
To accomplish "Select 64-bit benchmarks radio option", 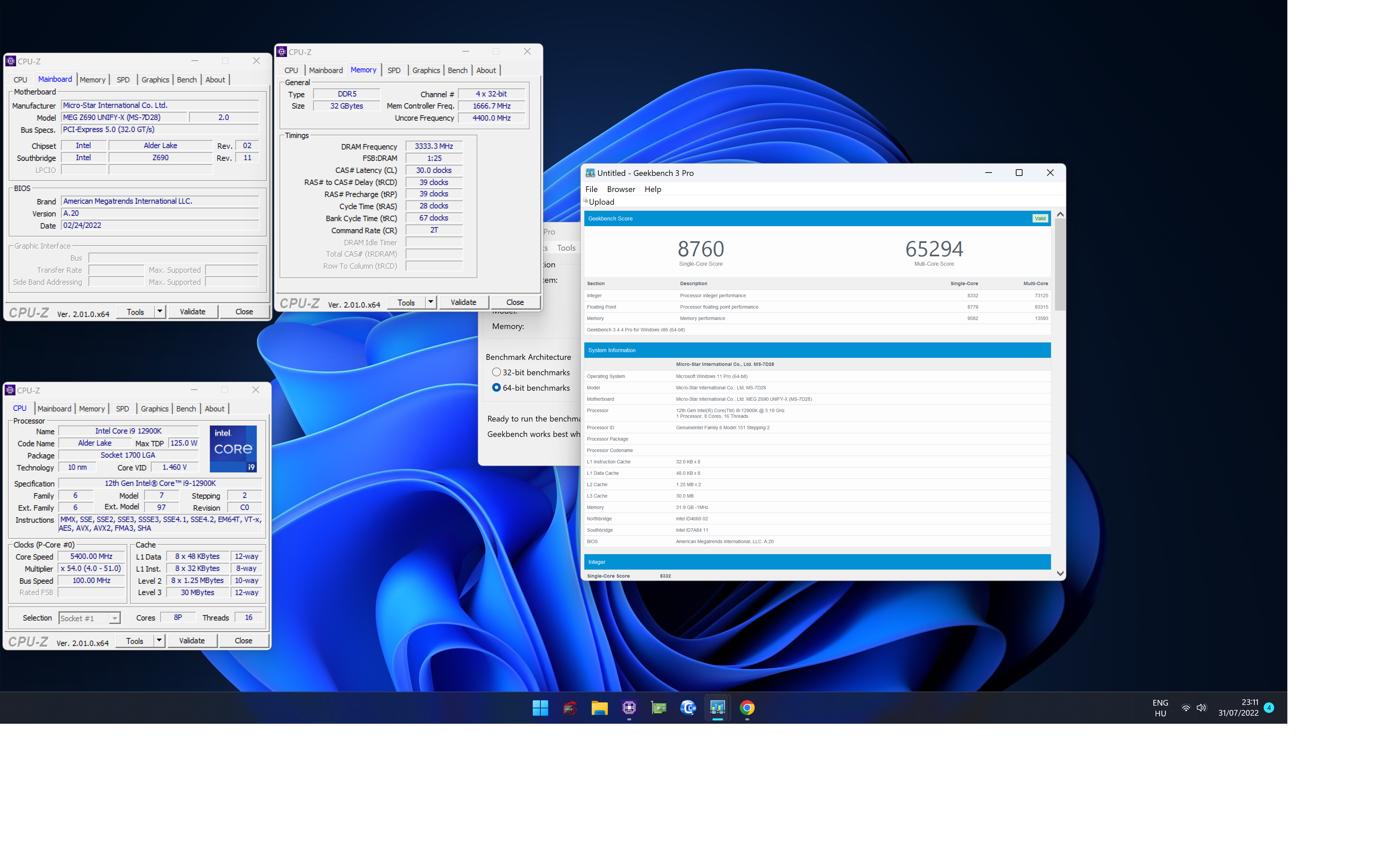I will [x=497, y=388].
